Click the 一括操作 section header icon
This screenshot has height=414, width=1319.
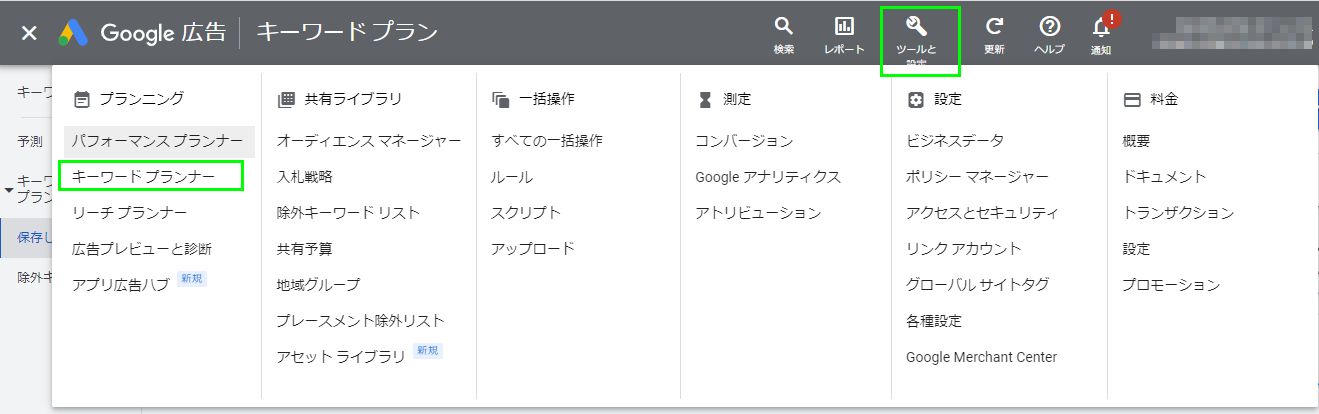coord(501,99)
